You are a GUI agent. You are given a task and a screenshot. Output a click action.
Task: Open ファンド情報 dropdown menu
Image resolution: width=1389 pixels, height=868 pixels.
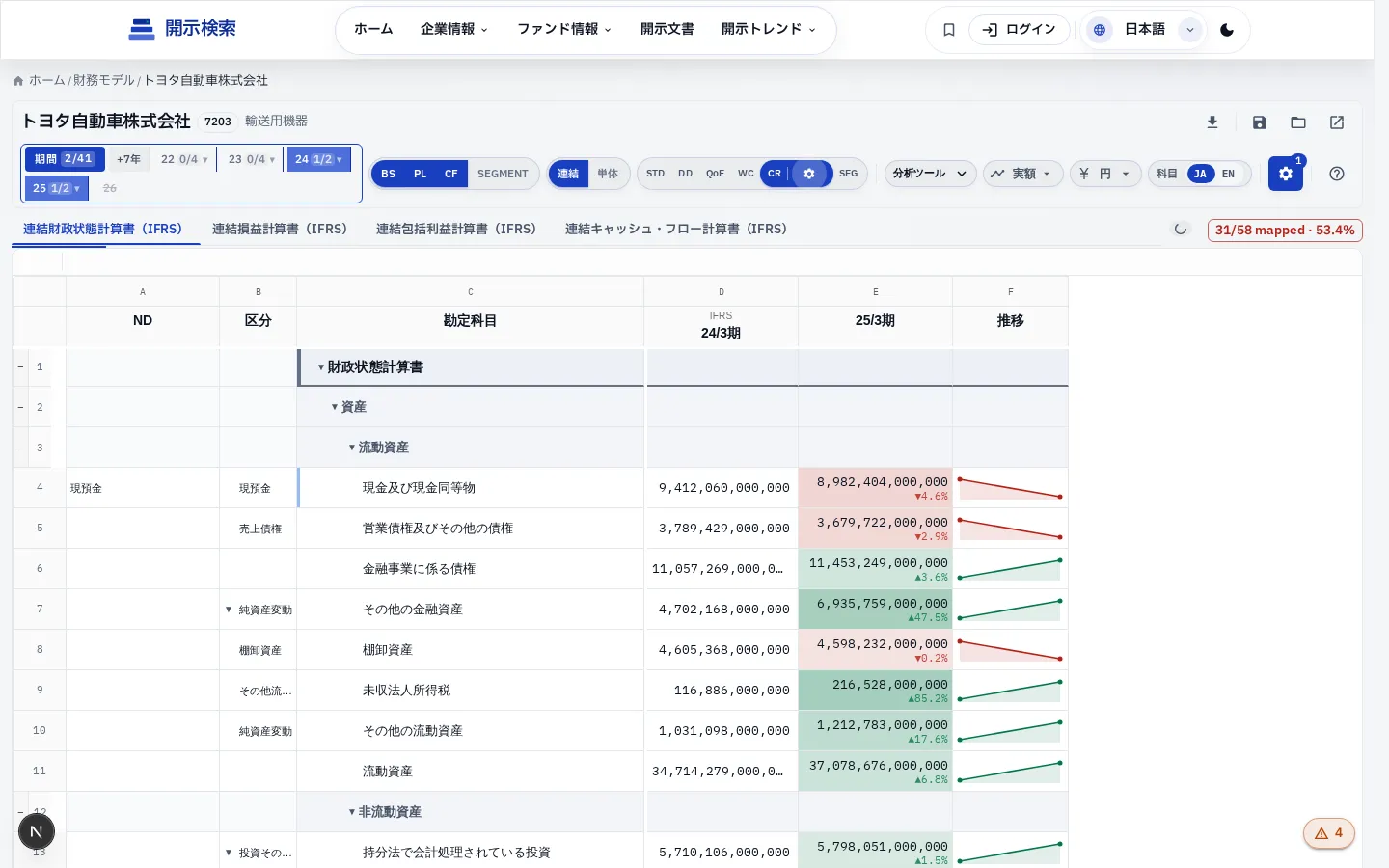click(564, 30)
